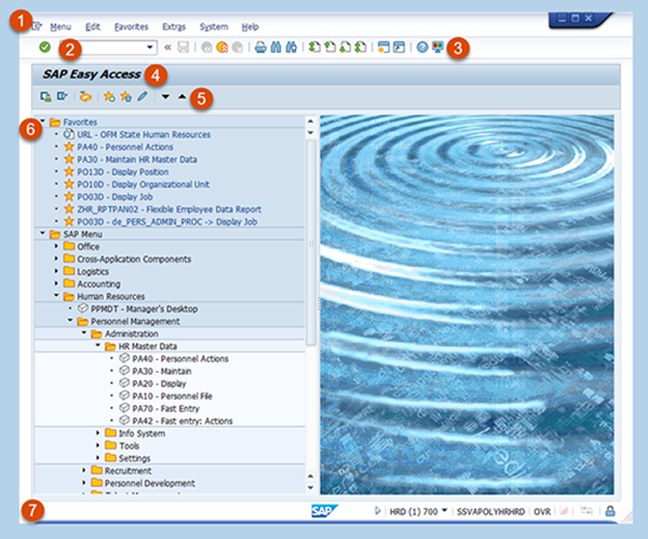Select PO13D - Display Position favorite
Image resolution: width=648 pixels, height=539 pixels.
[123, 172]
